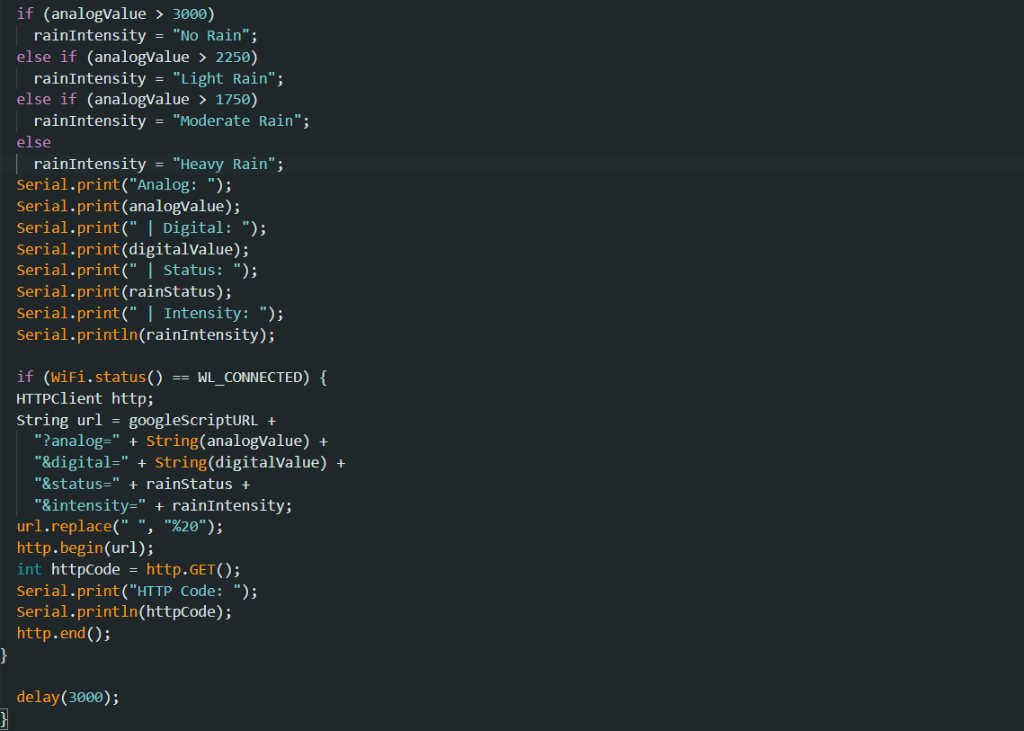Click the "Moderate Rain" string value
The image size is (1024, 731).
point(238,121)
